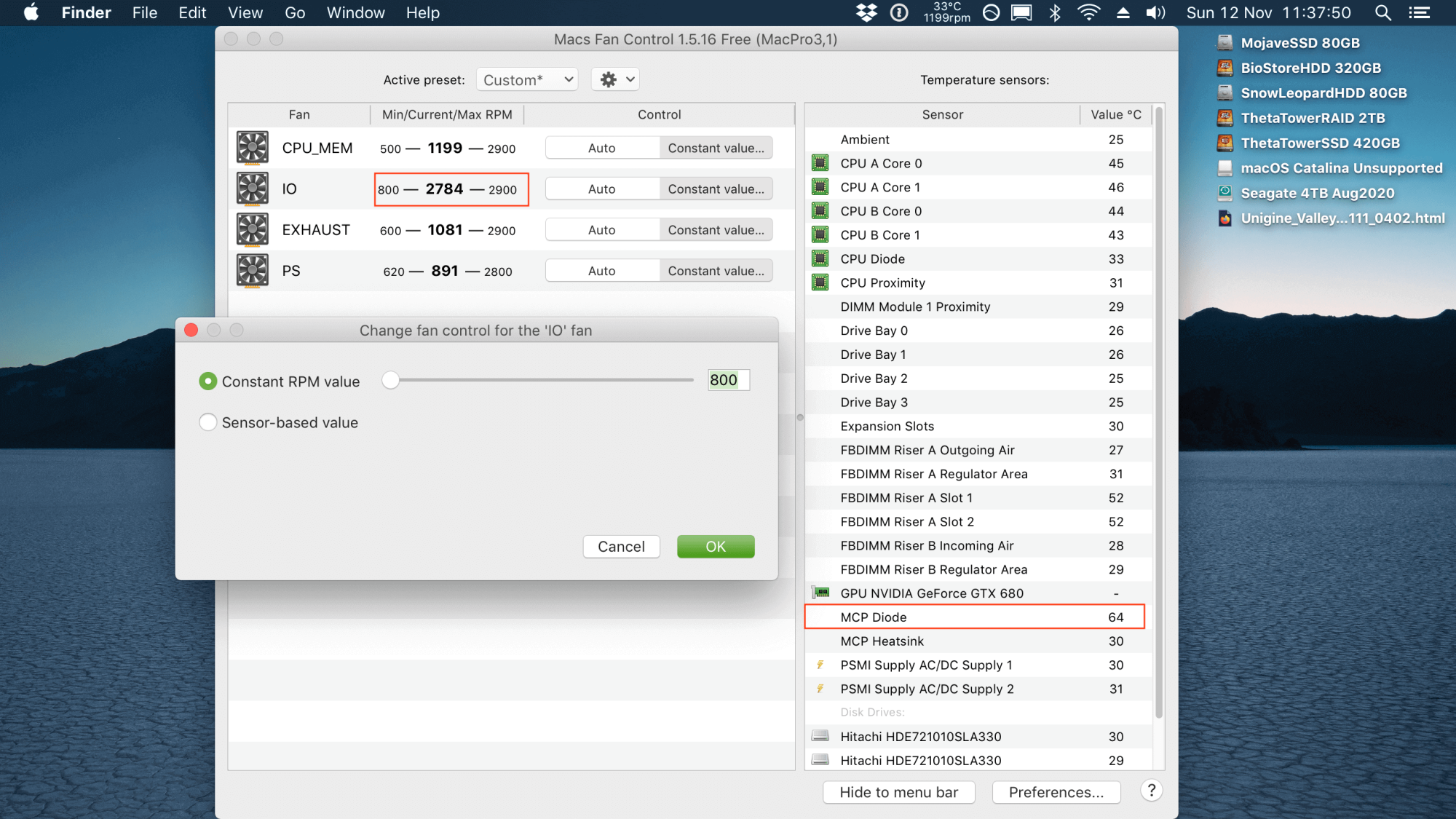Set the EXHAUST fan to Auto
Viewport: 1456px width, 819px height.
[602, 230]
